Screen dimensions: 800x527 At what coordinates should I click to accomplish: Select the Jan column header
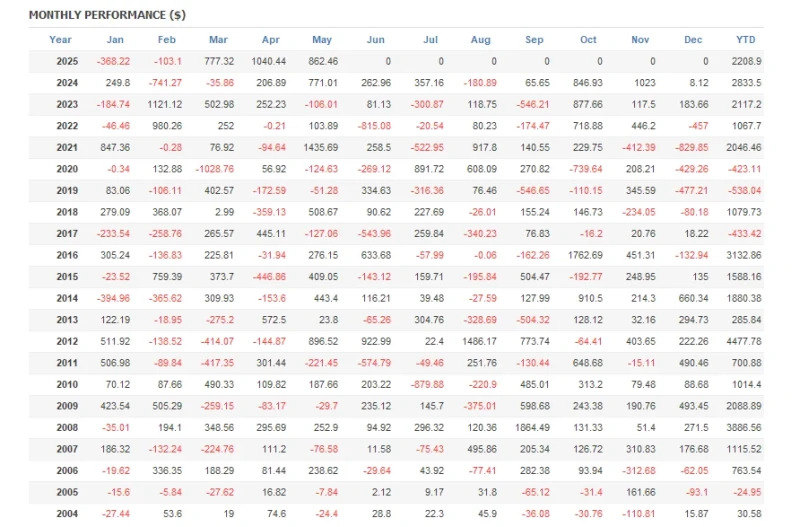pos(115,40)
